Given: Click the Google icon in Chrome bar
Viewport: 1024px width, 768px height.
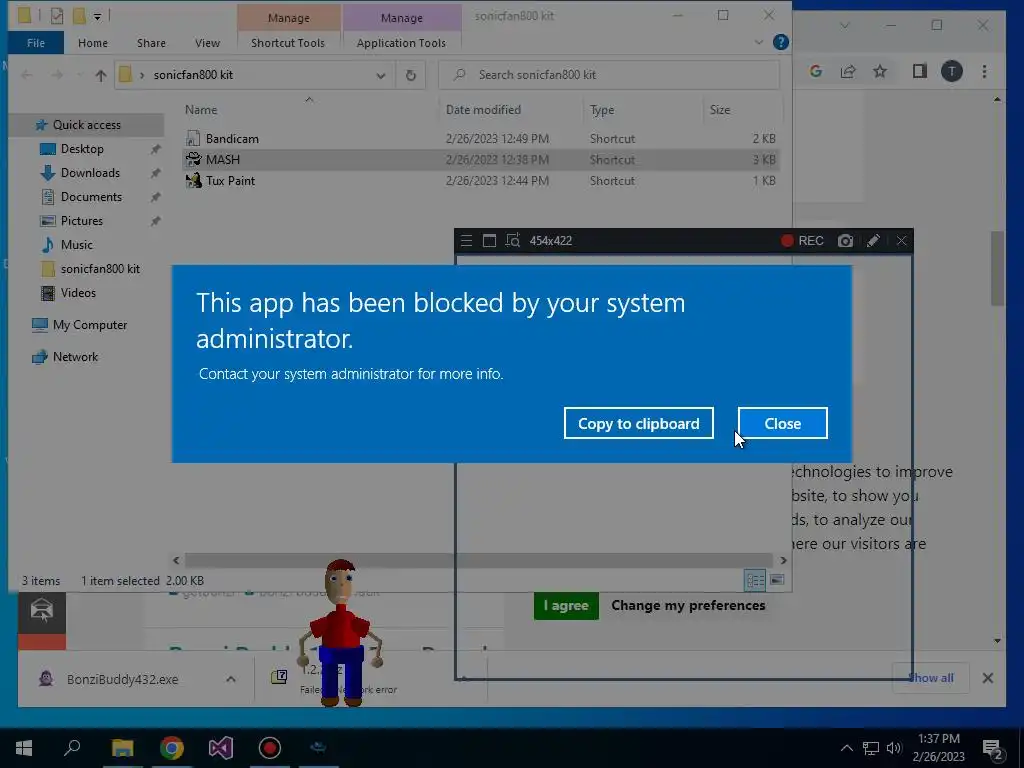Looking at the screenshot, I should 816,71.
